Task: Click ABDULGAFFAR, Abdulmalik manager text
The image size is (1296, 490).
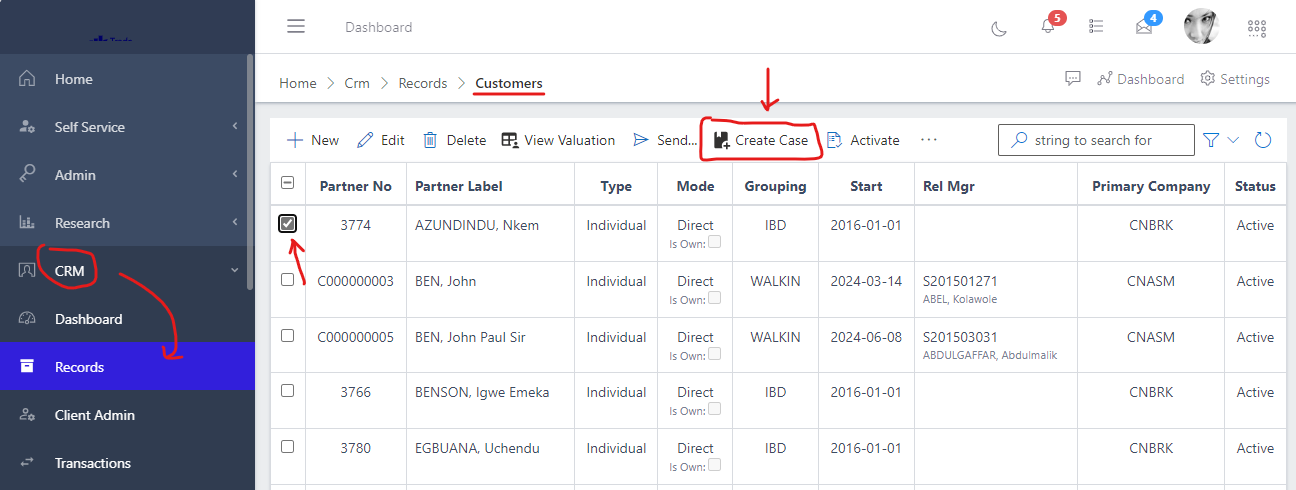Action: tap(990, 355)
